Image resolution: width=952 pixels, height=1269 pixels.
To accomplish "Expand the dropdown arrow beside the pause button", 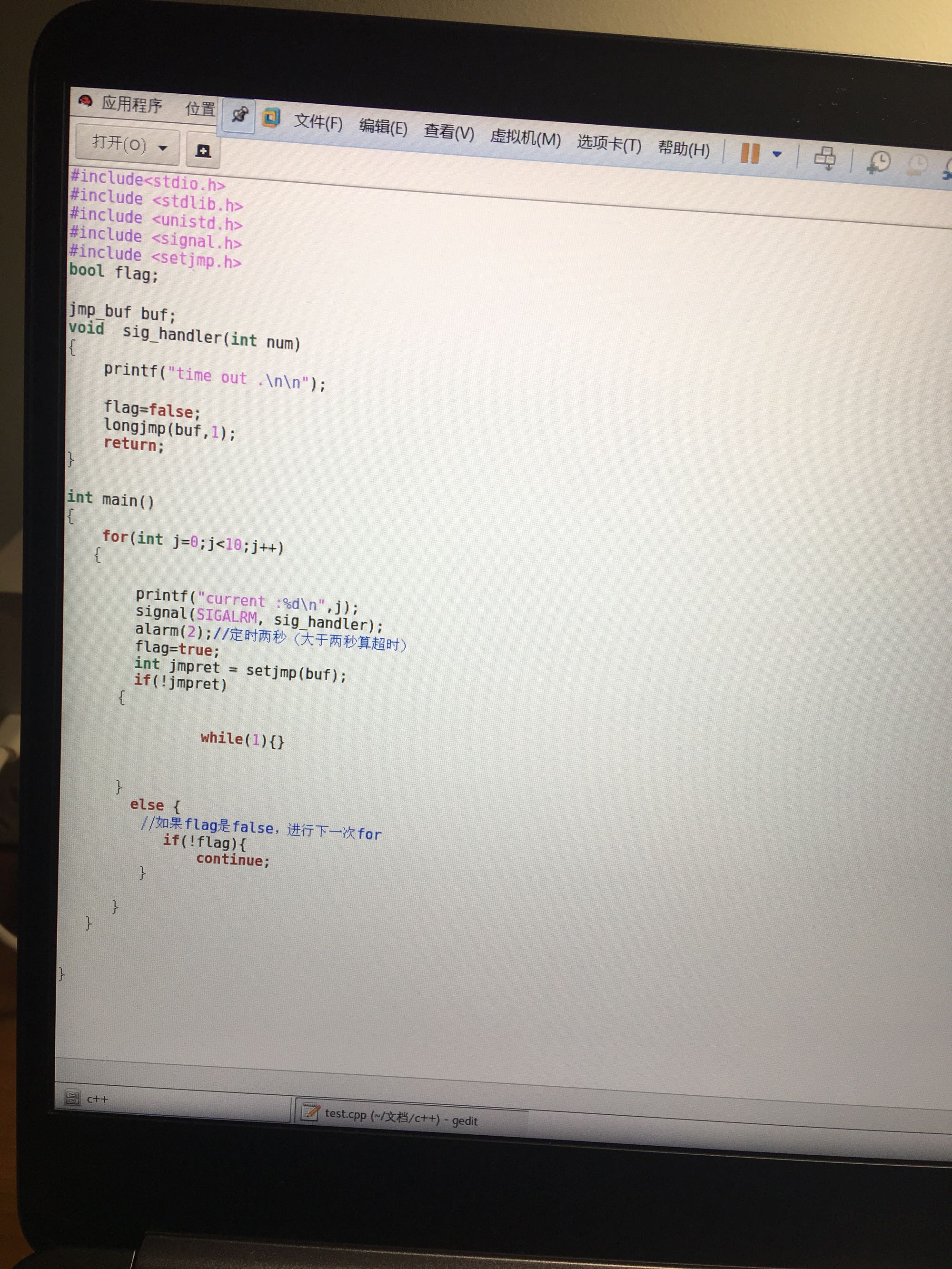I will pyautogui.click(x=777, y=154).
